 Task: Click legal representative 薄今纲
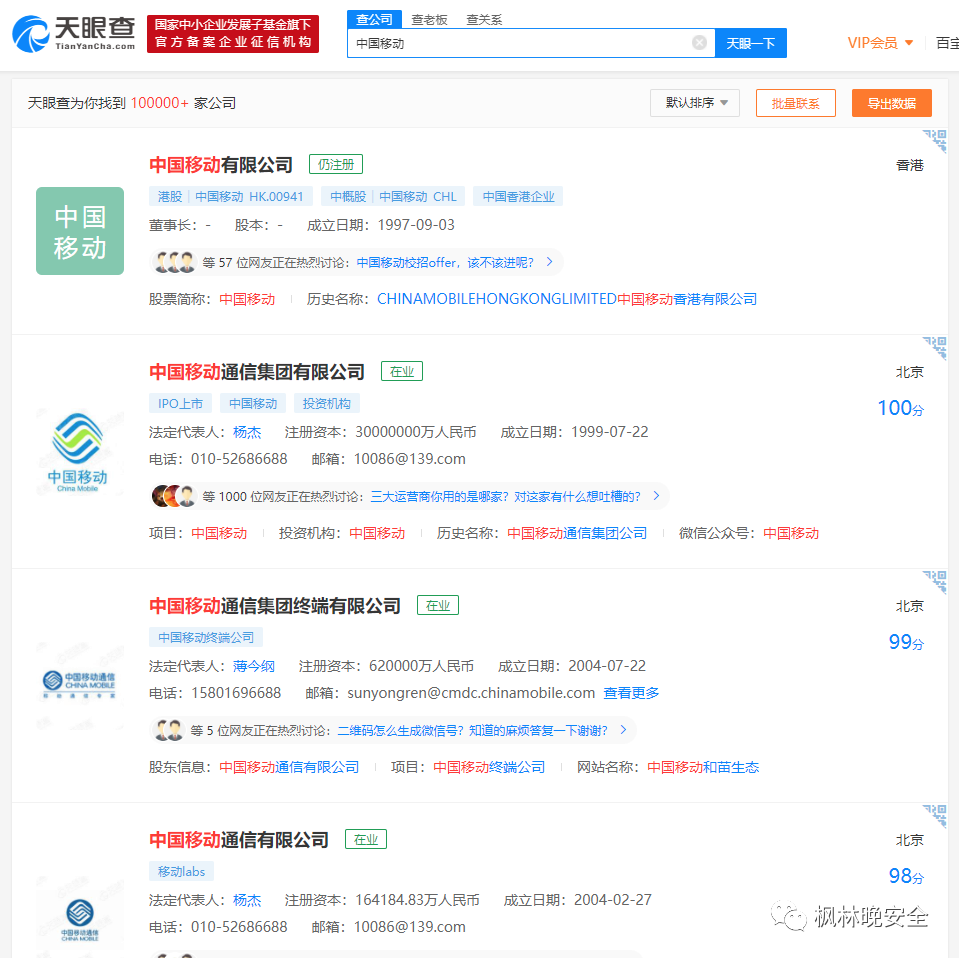[254, 666]
